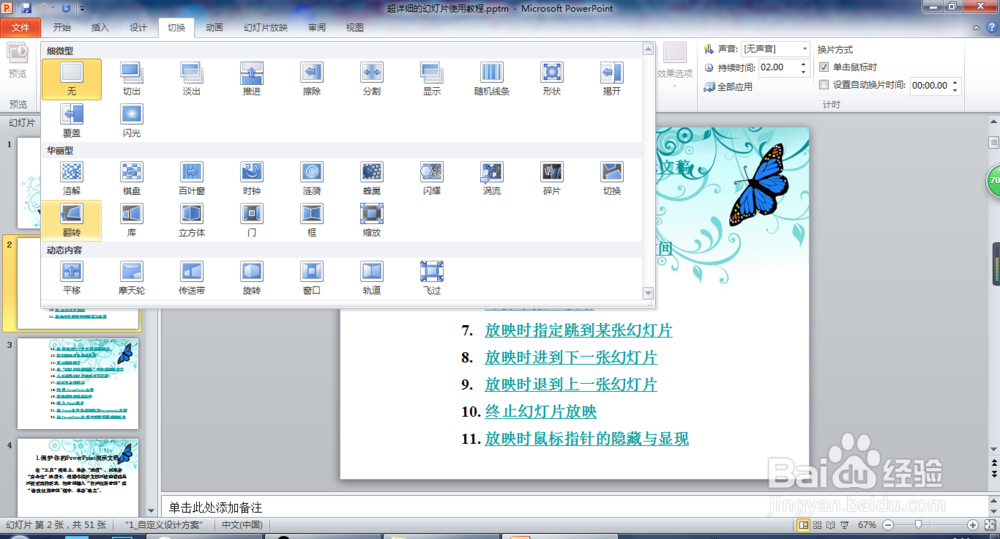Image resolution: width=1000 pixels, height=539 pixels.
Task: Choose the 立方体 cube transition
Action: click(191, 220)
